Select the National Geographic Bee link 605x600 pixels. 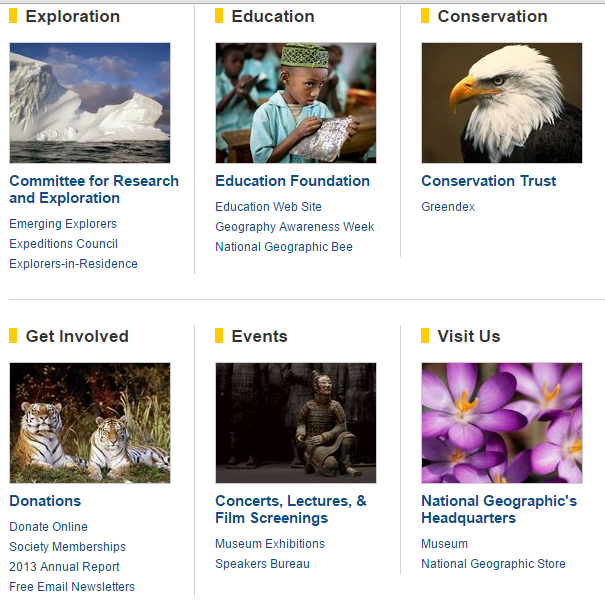(x=283, y=247)
